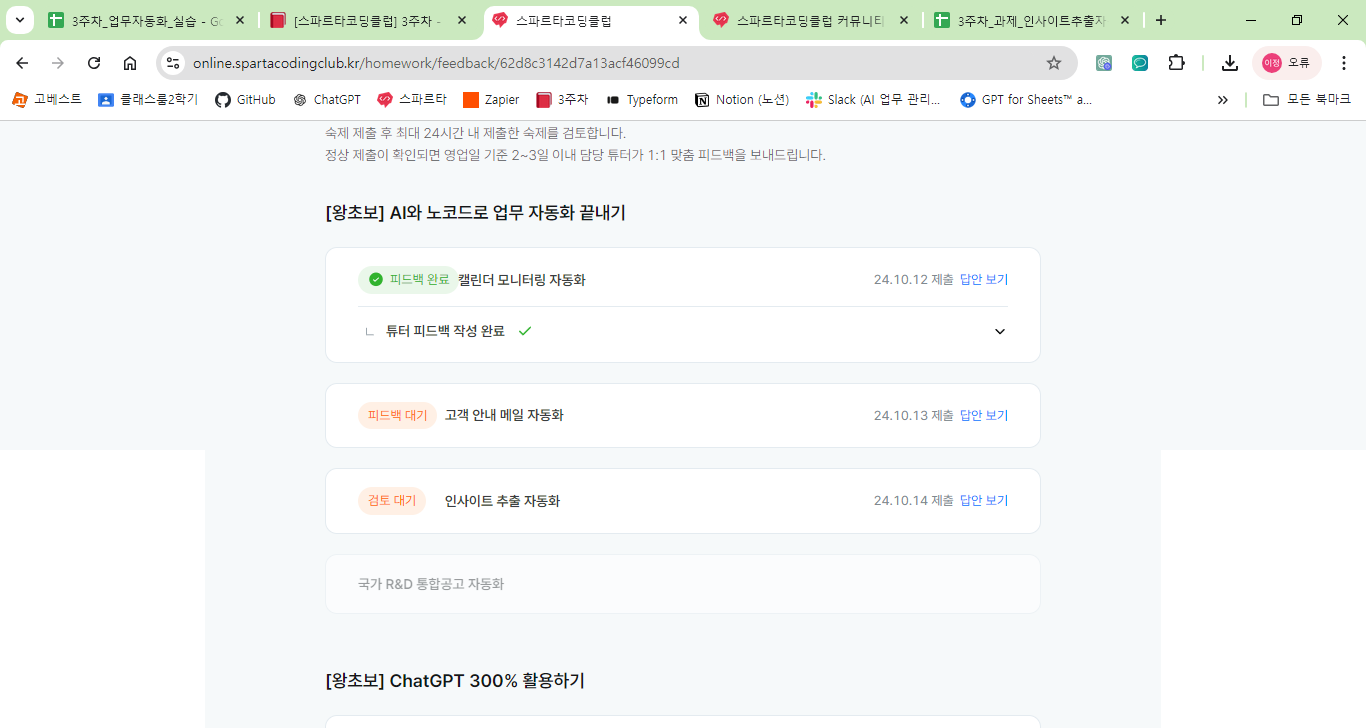
Task: Open the browser home page
Action: click(130, 63)
